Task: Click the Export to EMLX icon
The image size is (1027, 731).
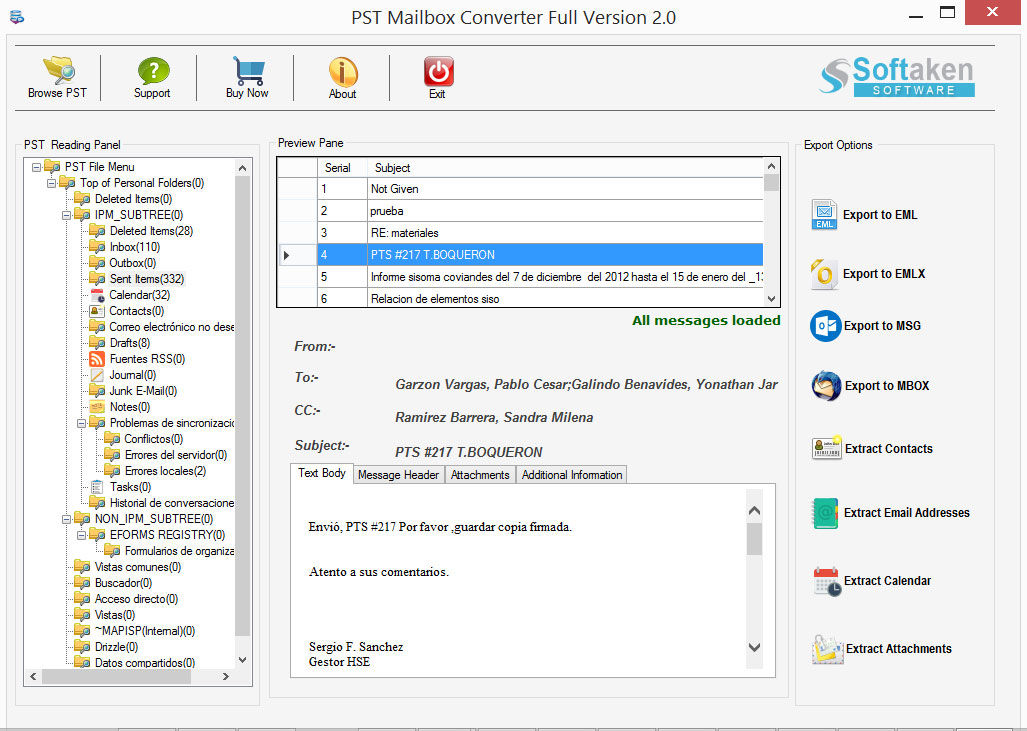Action: pos(824,274)
